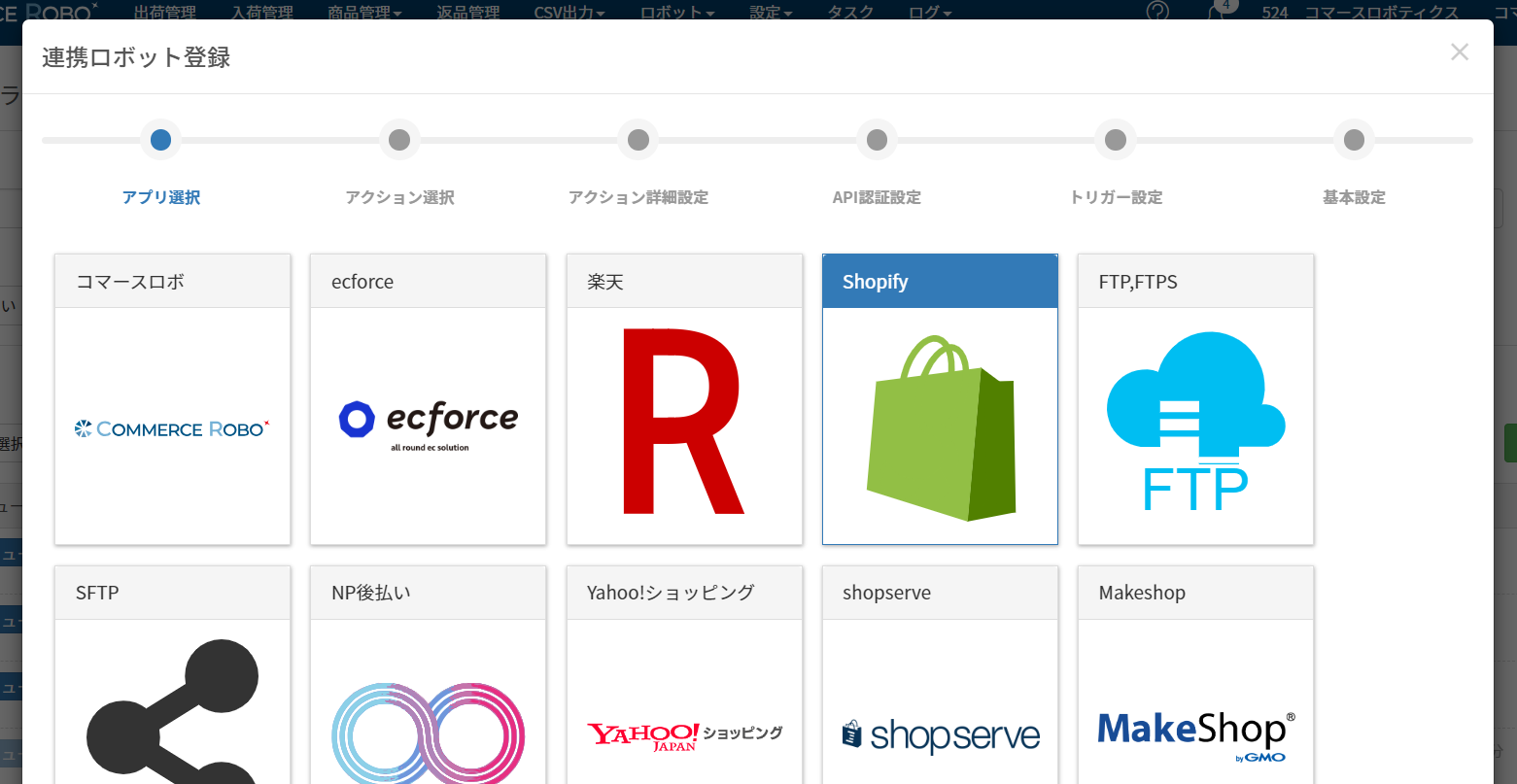Open the 出荷管理 menu

click(x=165, y=12)
